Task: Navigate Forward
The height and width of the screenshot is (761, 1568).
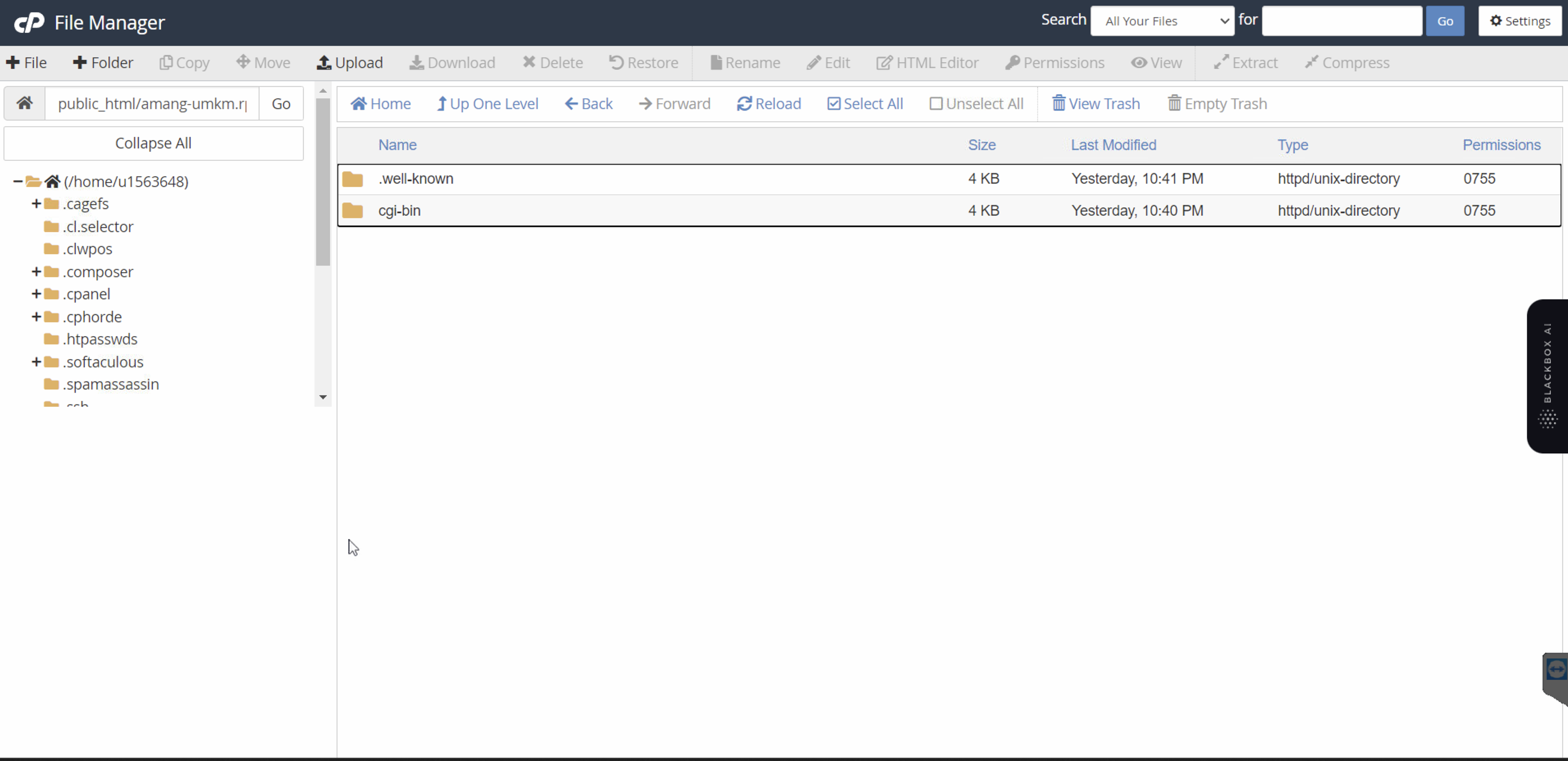Action: (674, 103)
